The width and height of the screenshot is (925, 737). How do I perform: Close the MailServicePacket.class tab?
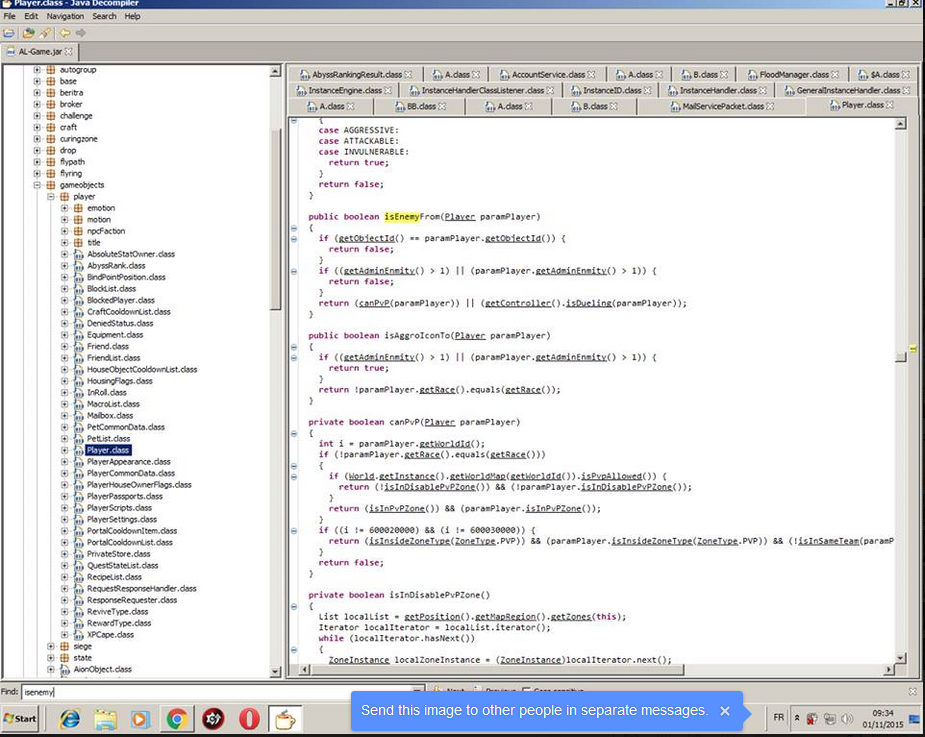[x=770, y=106]
